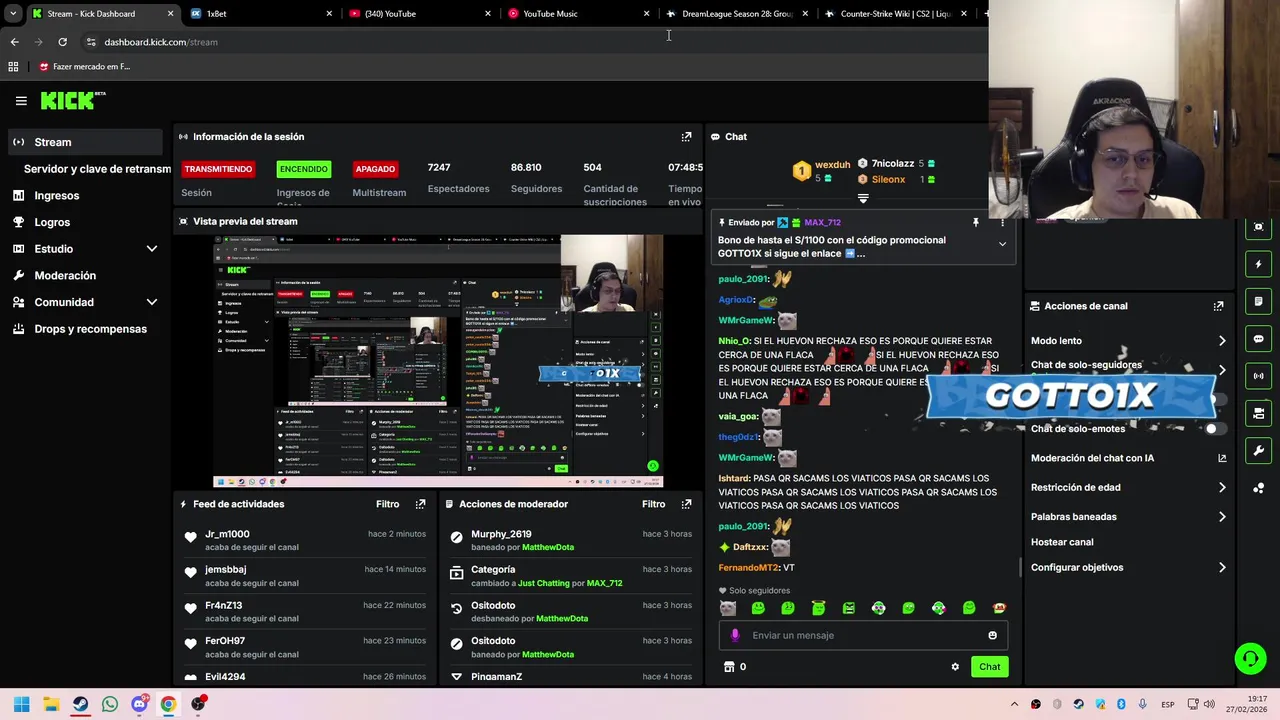Open Filtro in Acciones de moderador
This screenshot has height=720, width=1280.
pos(653,504)
